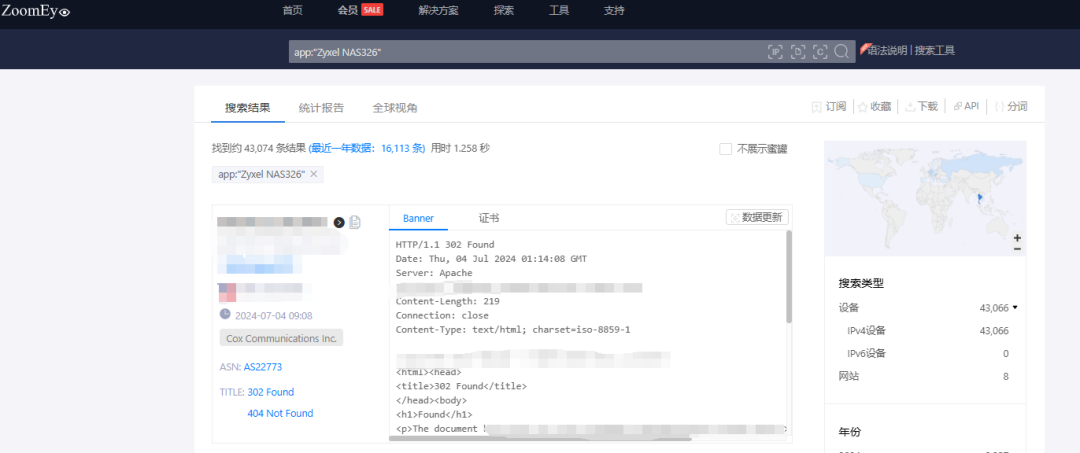Click the 订阅 subscribe bookmark icon
This screenshot has width=1080, height=453.
point(817,107)
